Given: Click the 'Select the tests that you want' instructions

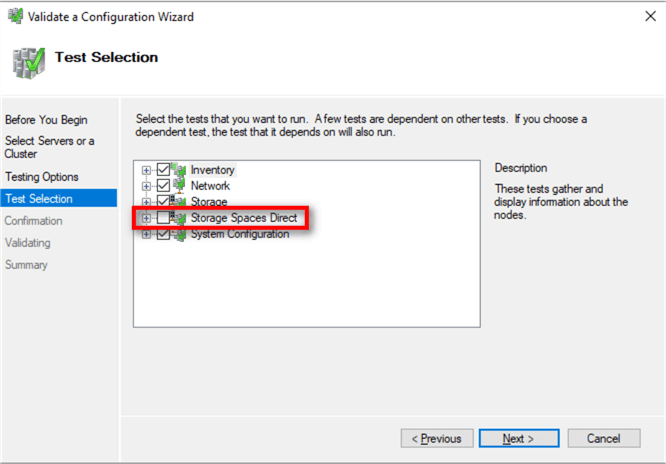Looking at the screenshot, I should (x=361, y=125).
